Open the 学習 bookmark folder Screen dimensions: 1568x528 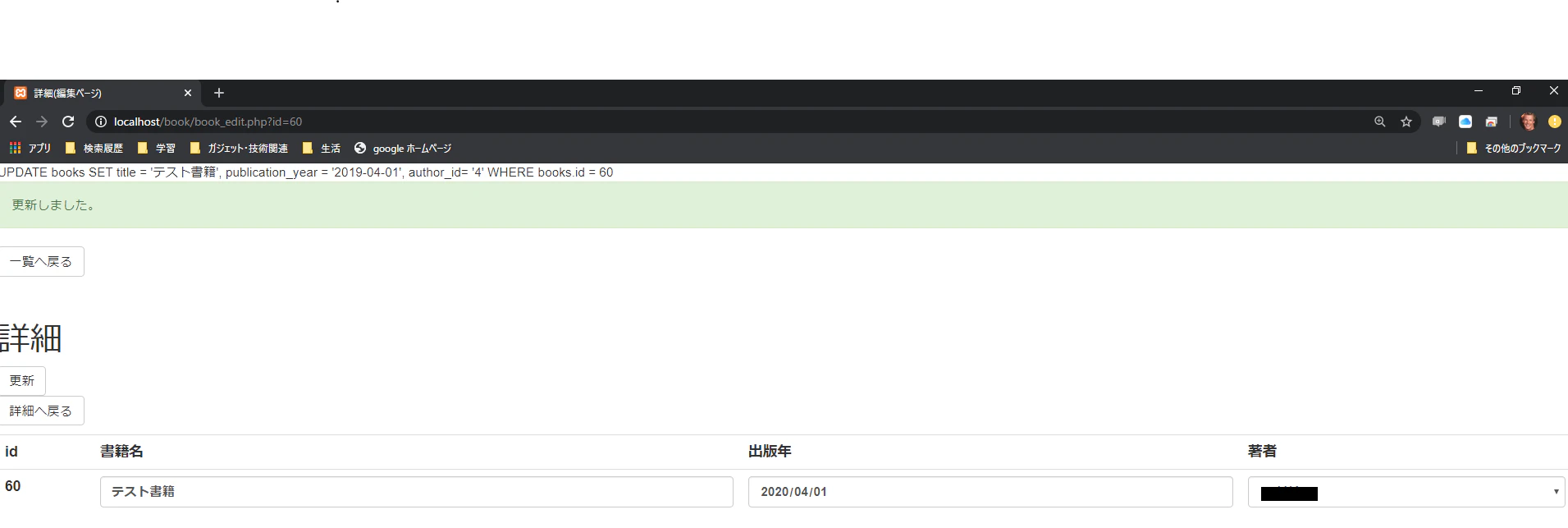pos(156,148)
